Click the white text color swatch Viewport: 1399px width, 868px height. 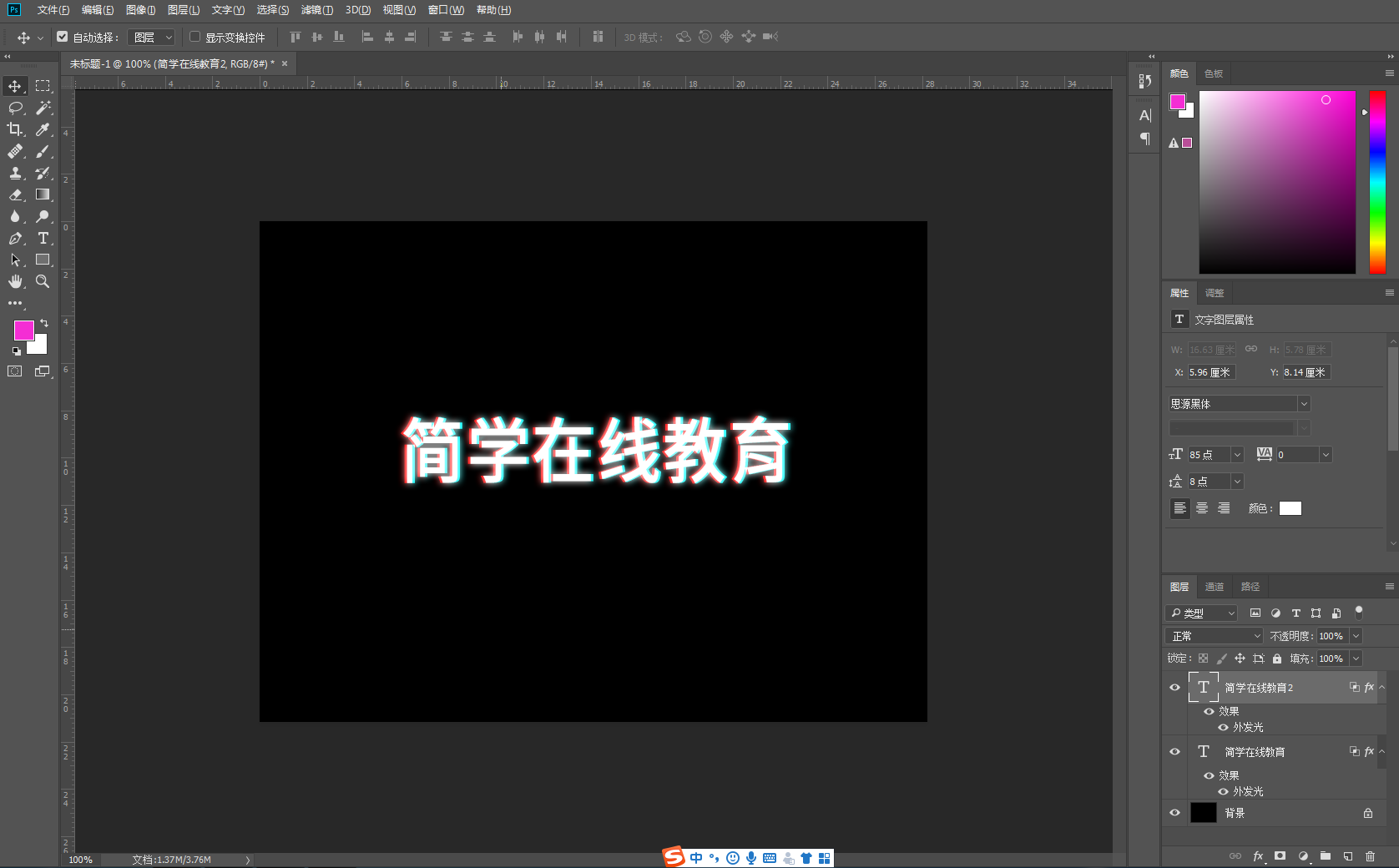coord(1290,508)
